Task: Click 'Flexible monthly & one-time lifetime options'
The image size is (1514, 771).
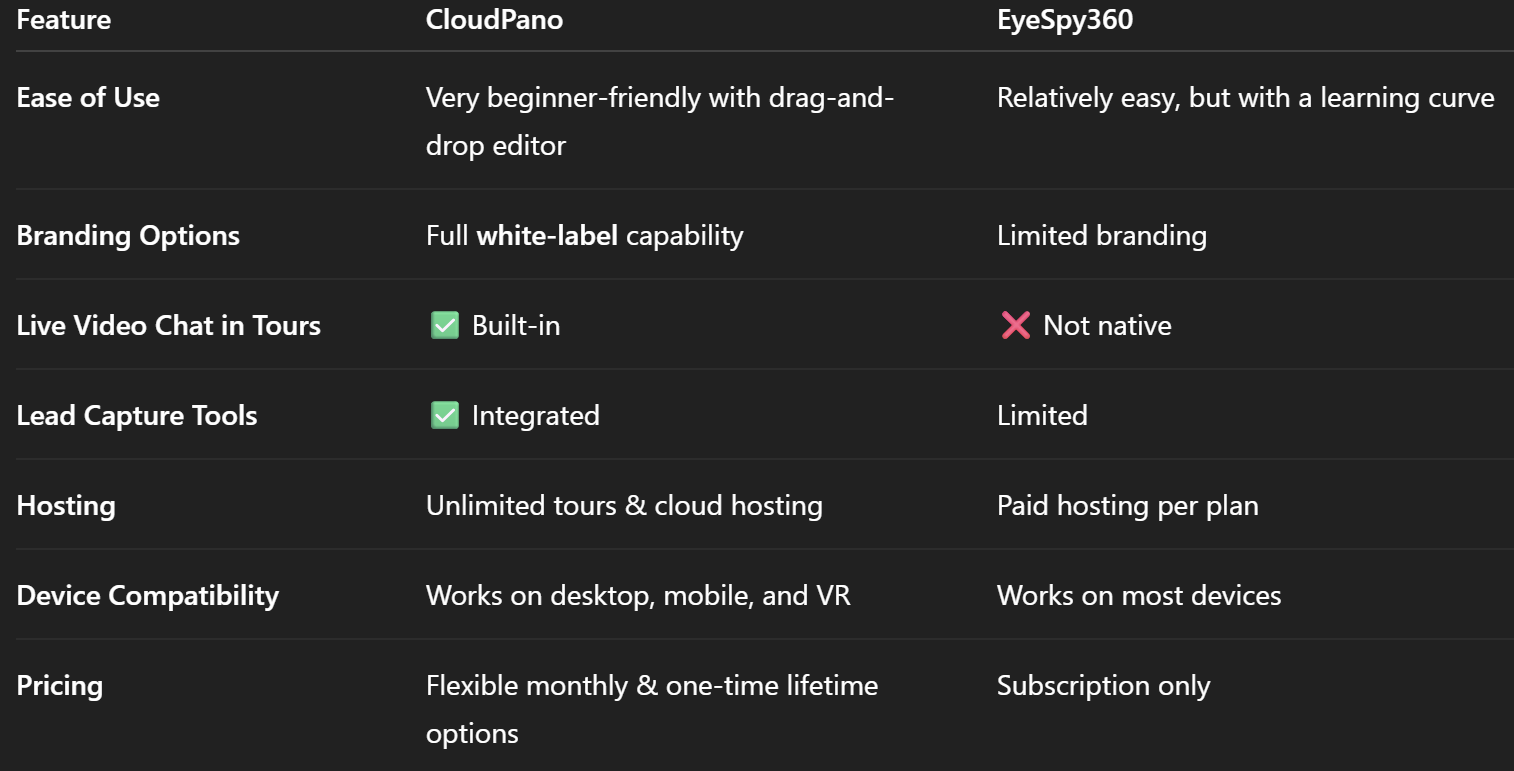Action: (652, 709)
